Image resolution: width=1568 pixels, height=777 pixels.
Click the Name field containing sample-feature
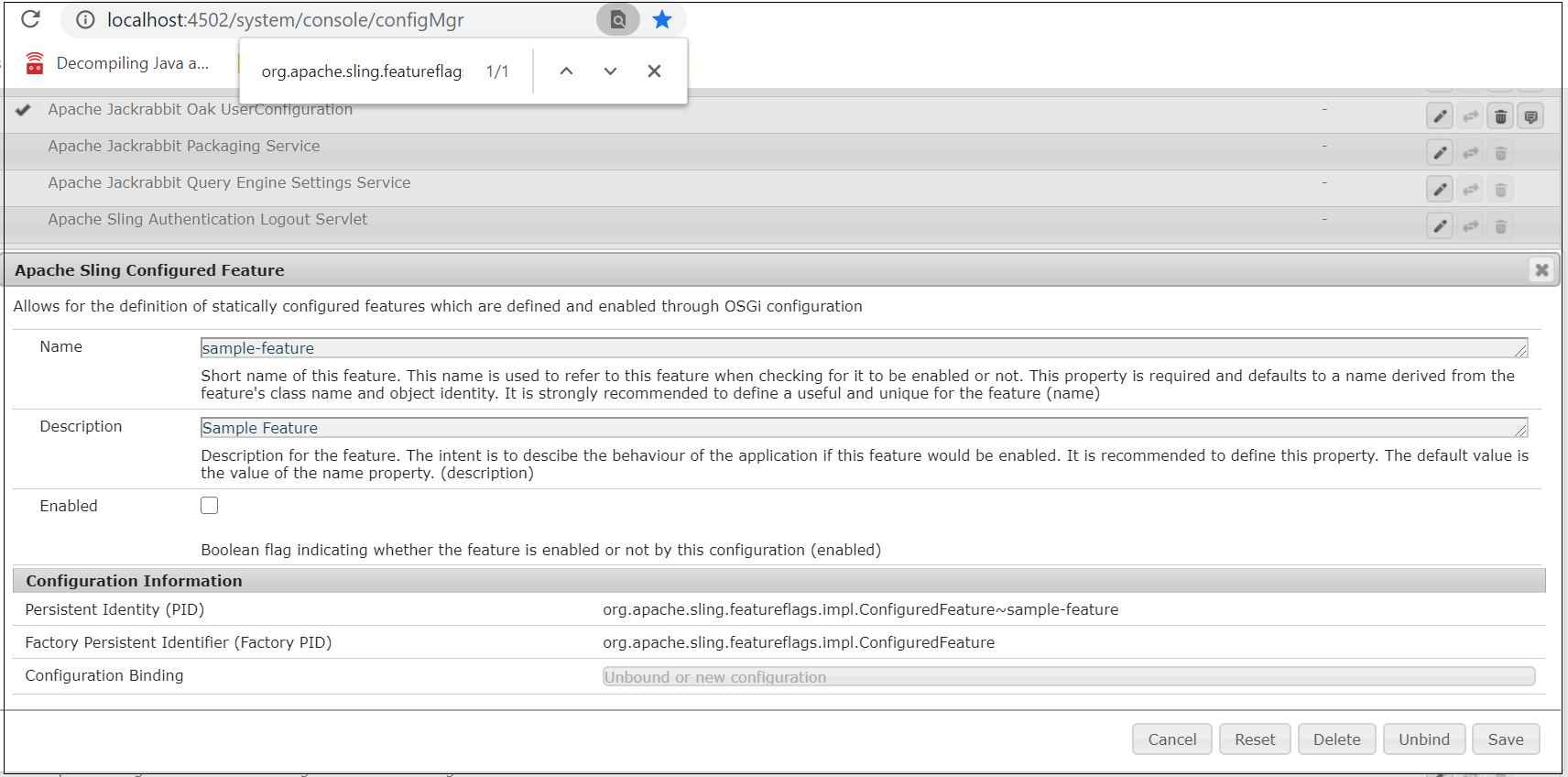pos(864,348)
